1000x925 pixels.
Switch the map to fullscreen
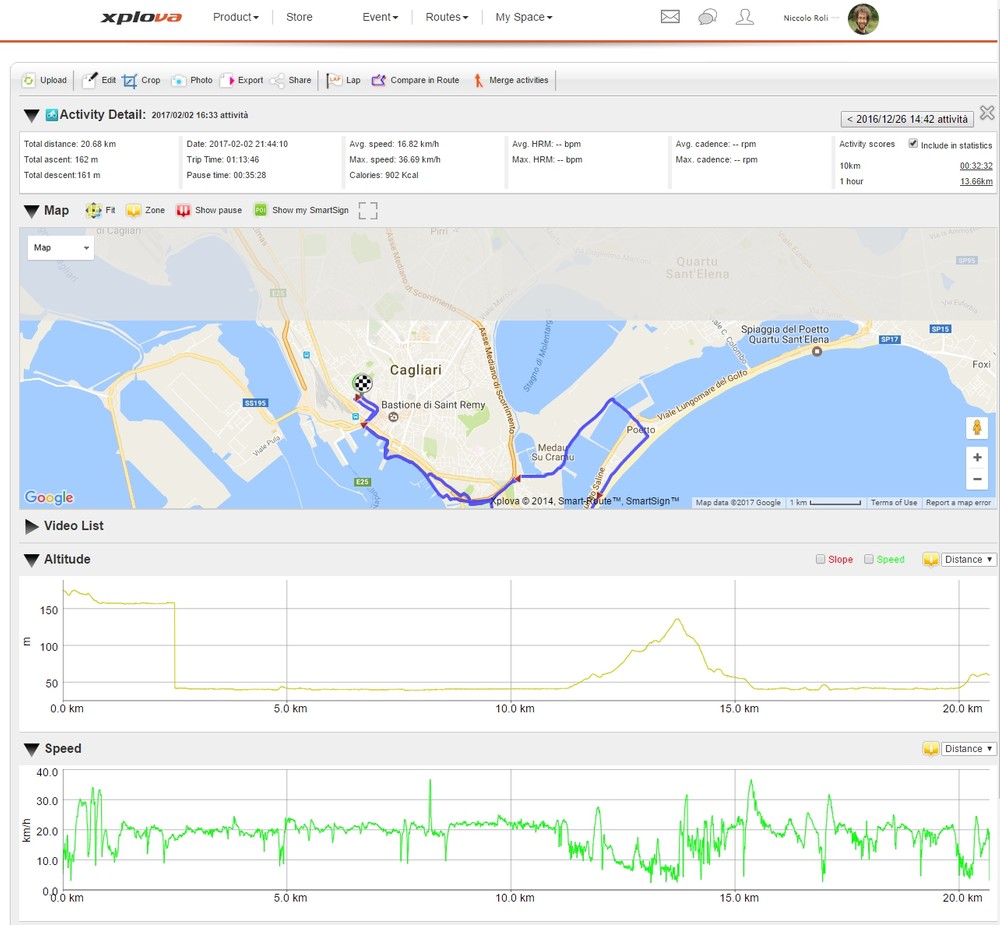(368, 211)
